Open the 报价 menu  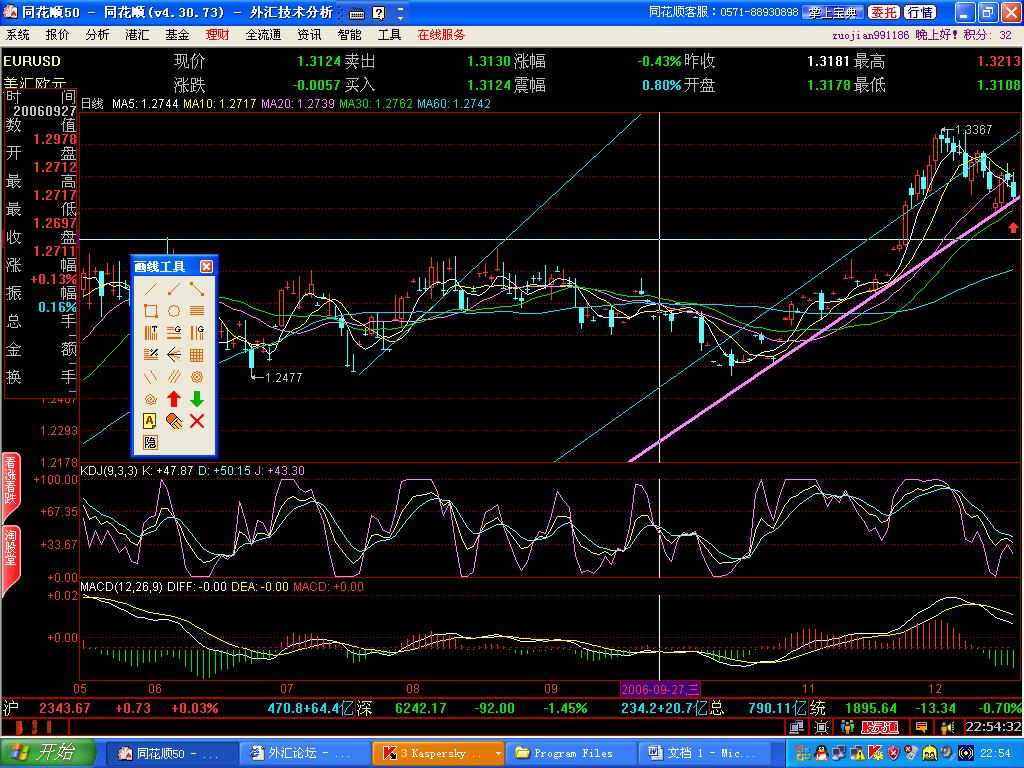coord(57,35)
